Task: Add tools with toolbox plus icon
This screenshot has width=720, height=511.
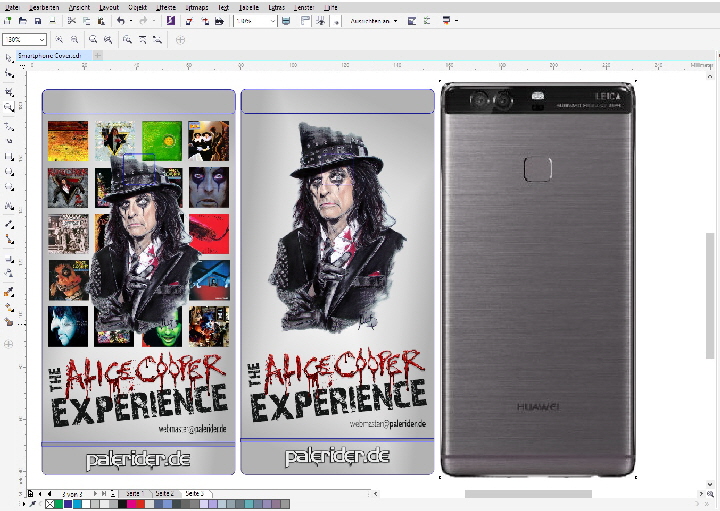Action: [8, 344]
